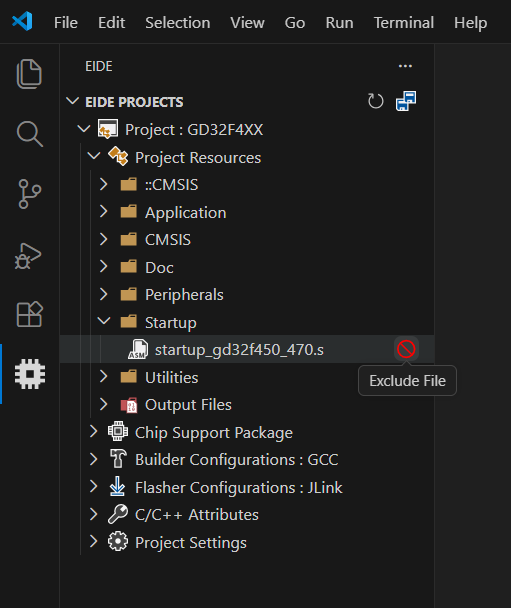Click the Output Files red binary icon
511x608 pixels.
tap(129, 405)
